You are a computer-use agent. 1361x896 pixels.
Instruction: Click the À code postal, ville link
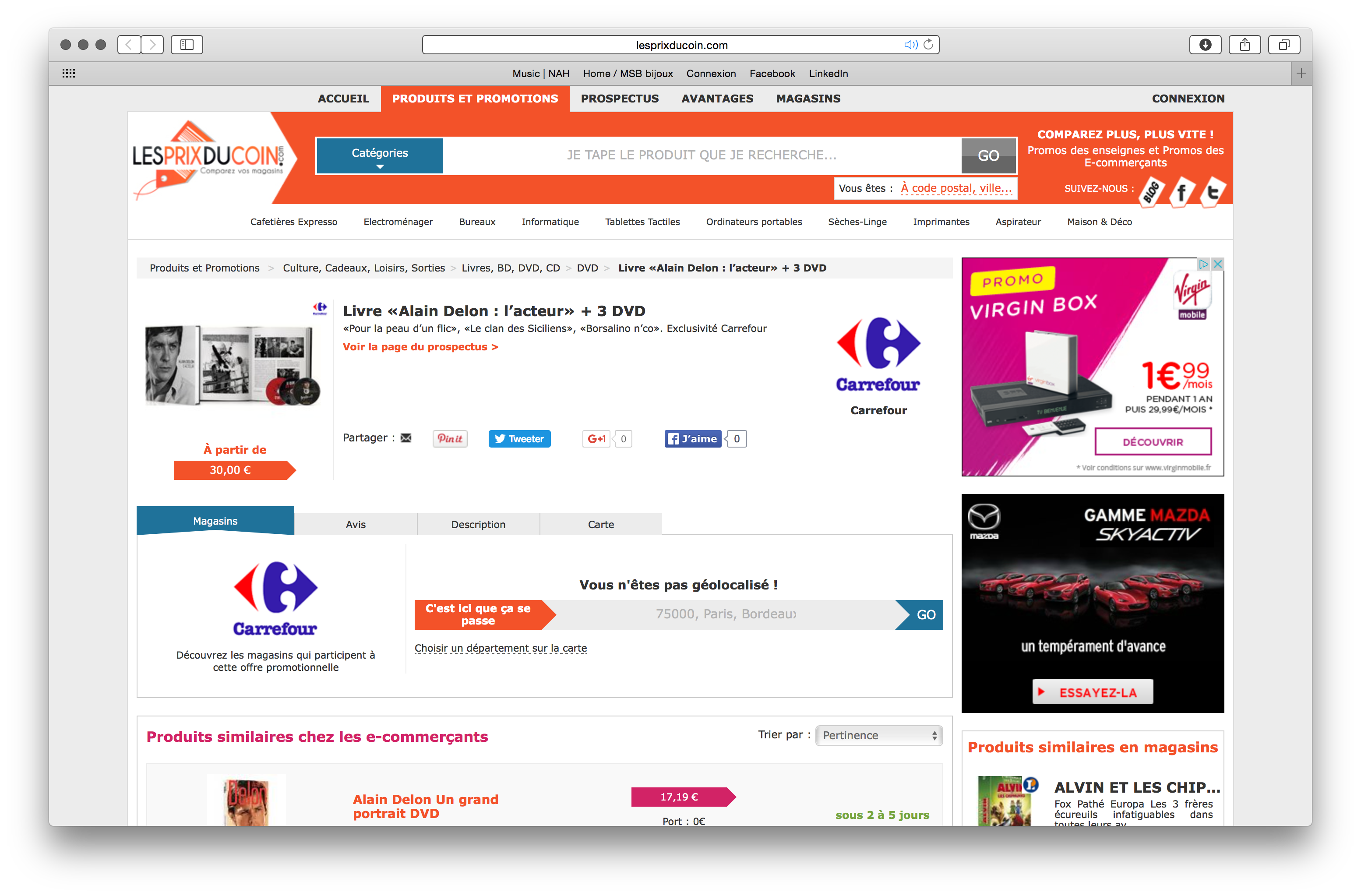point(956,188)
